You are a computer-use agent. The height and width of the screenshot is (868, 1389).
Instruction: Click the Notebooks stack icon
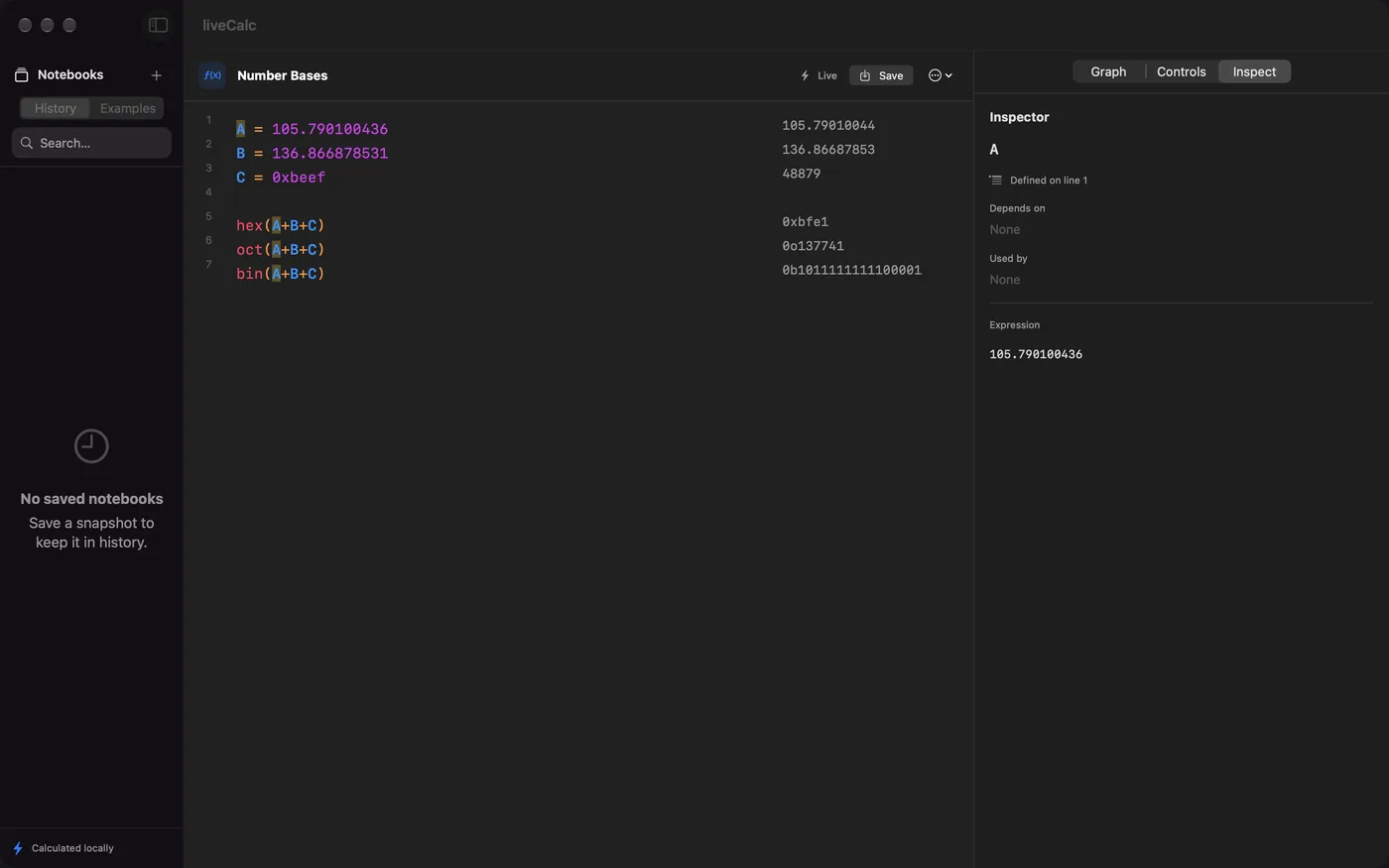coord(21,75)
